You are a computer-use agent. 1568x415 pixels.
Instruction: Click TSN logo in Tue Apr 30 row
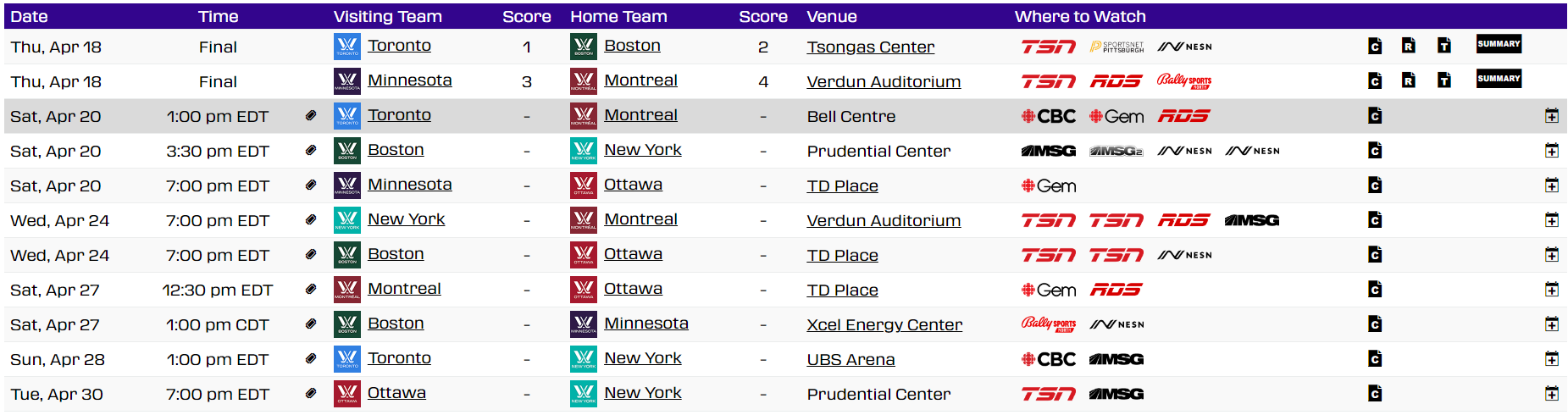(1048, 394)
